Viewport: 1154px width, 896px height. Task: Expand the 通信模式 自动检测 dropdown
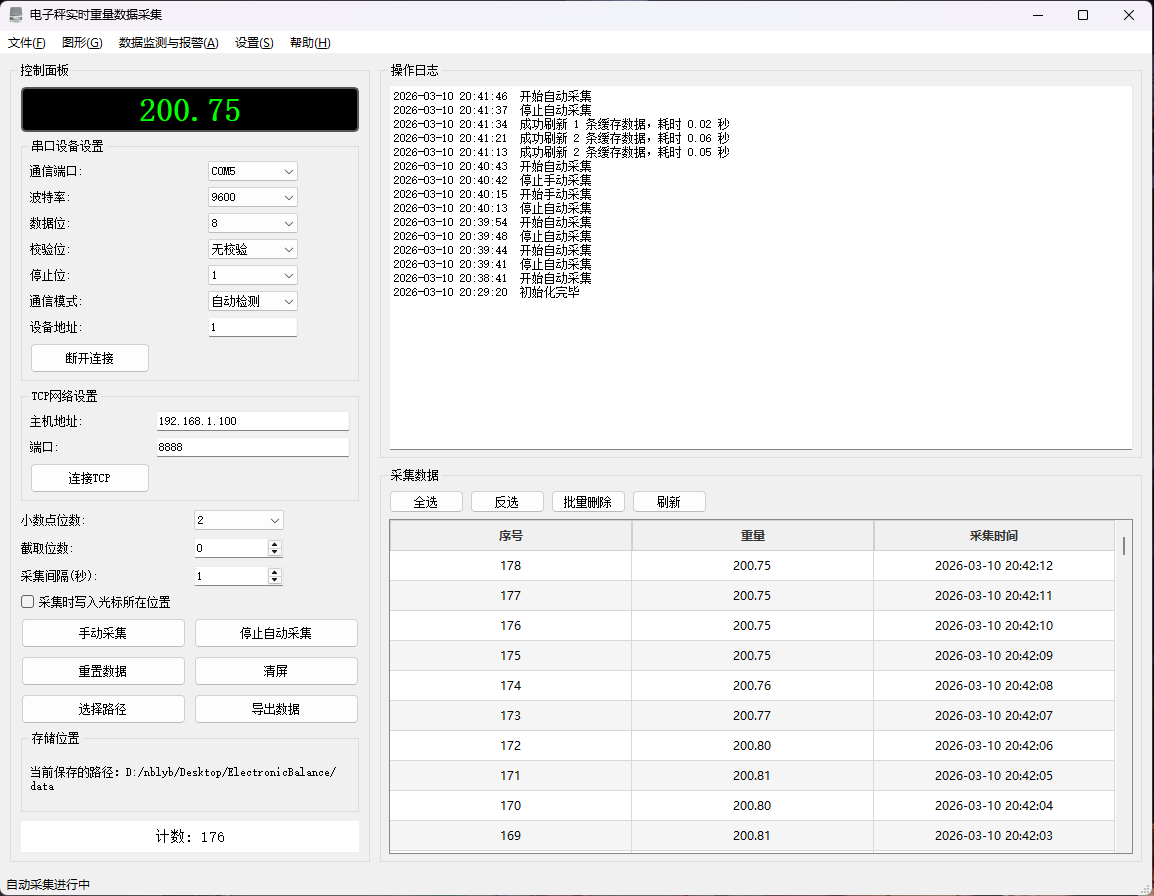(x=253, y=301)
